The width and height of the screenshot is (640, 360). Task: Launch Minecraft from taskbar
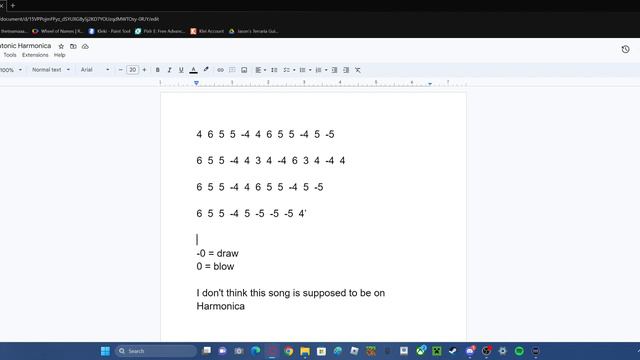click(x=437, y=351)
